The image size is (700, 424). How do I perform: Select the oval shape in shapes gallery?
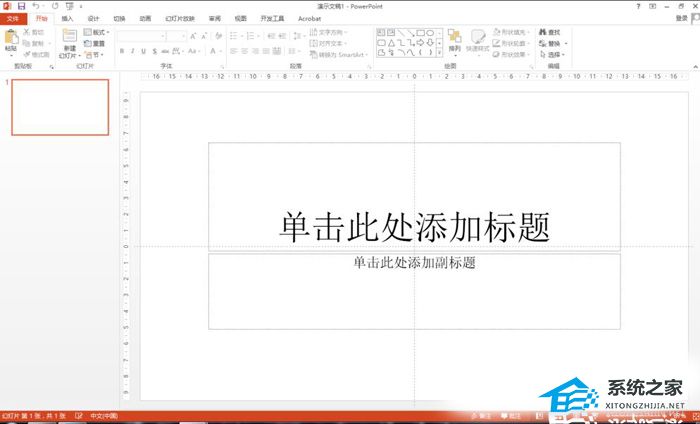pyautogui.click(x=429, y=32)
